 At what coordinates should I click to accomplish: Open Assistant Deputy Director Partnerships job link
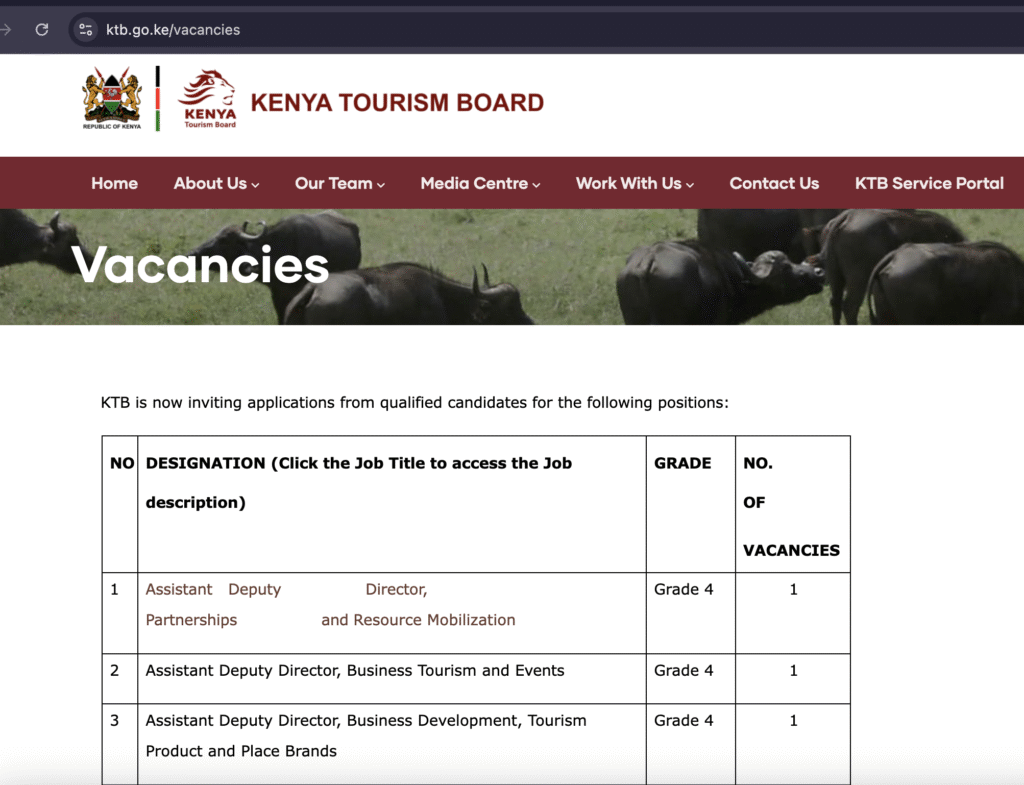point(330,604)
